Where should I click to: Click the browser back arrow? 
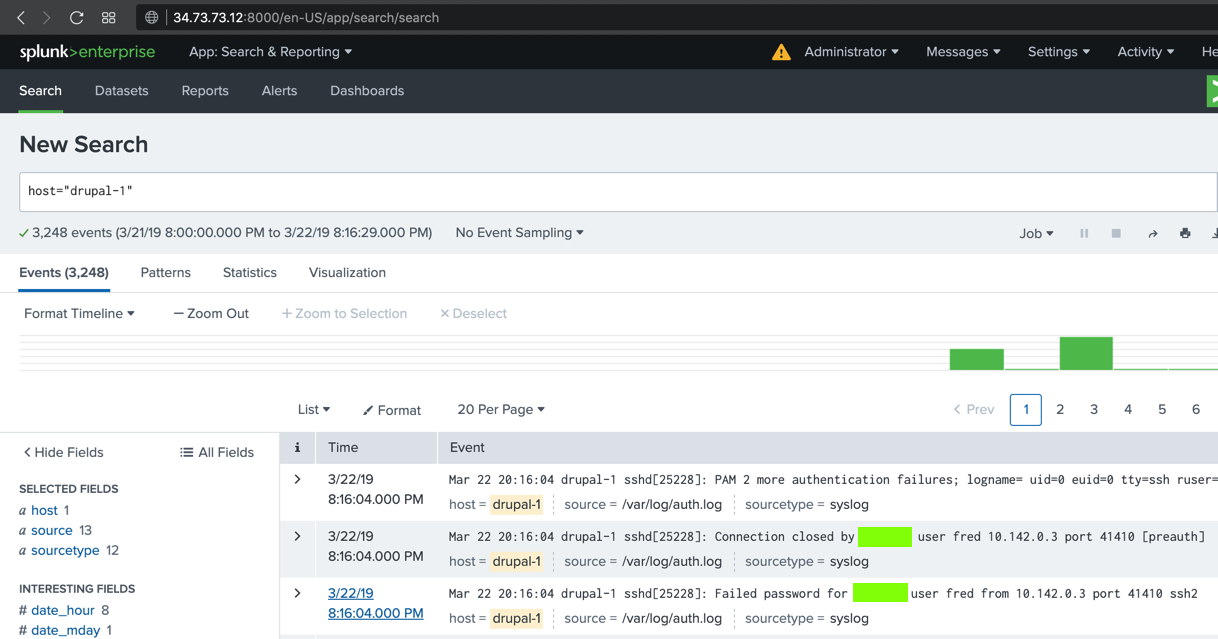pos(21,18)
